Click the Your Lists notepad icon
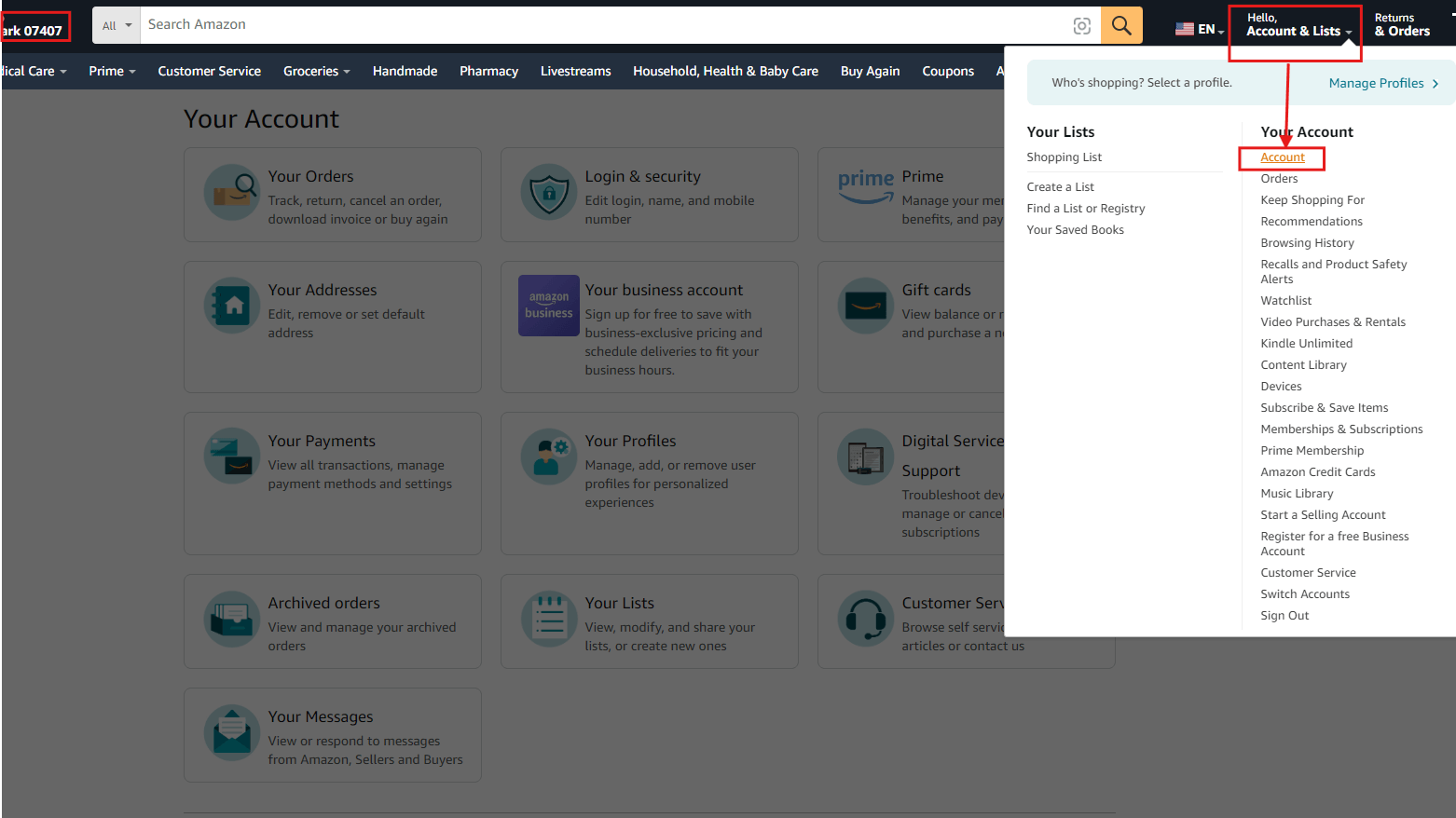The height and width of the screenshot is (818, 1456). click(549, 619)
